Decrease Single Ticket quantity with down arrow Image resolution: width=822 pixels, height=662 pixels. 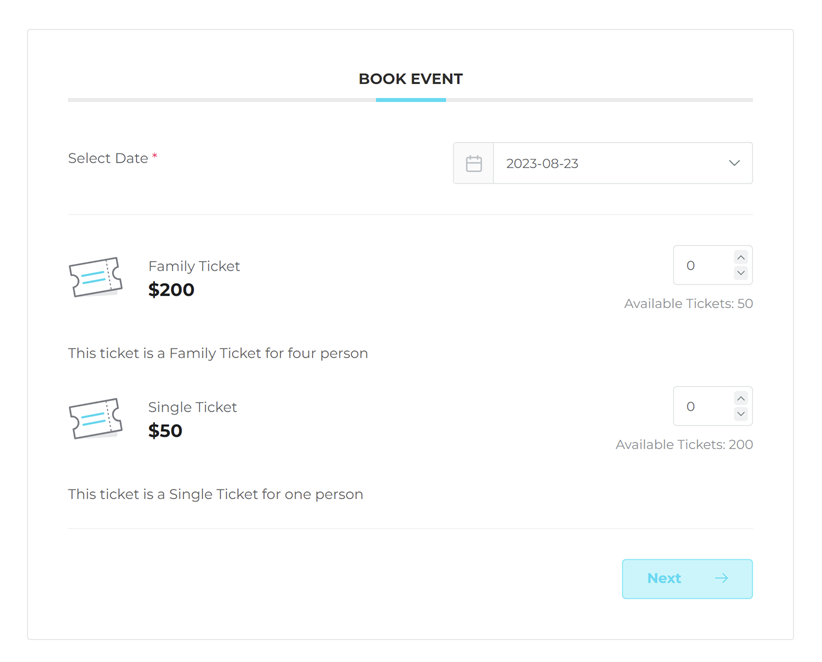pos(741,414)
